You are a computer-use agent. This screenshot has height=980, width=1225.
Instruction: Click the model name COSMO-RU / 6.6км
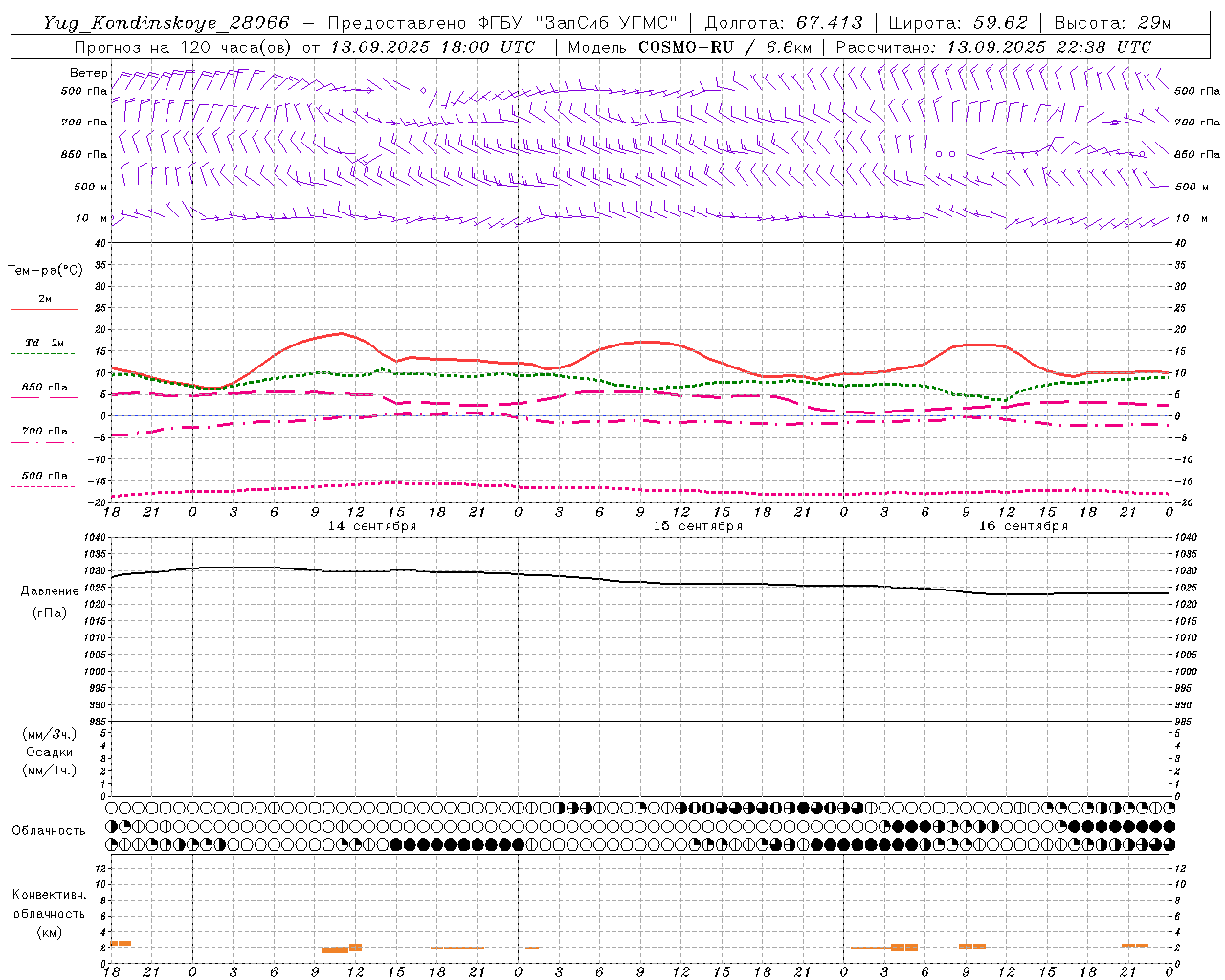pyautogui.click(x=725, y=46)
